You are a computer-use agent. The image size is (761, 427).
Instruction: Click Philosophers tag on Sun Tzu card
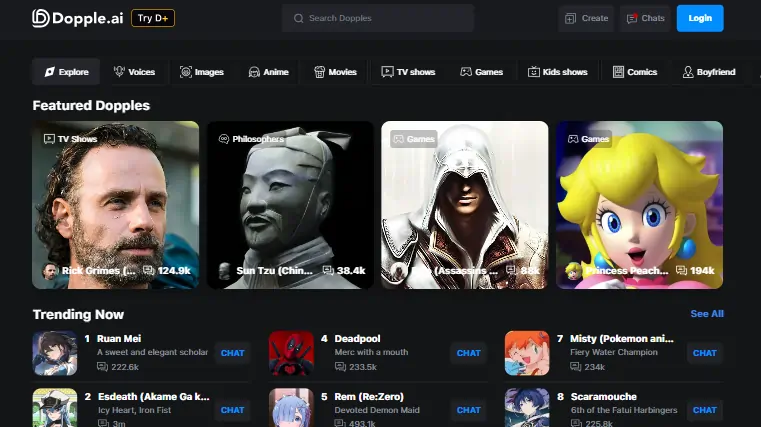251,139
